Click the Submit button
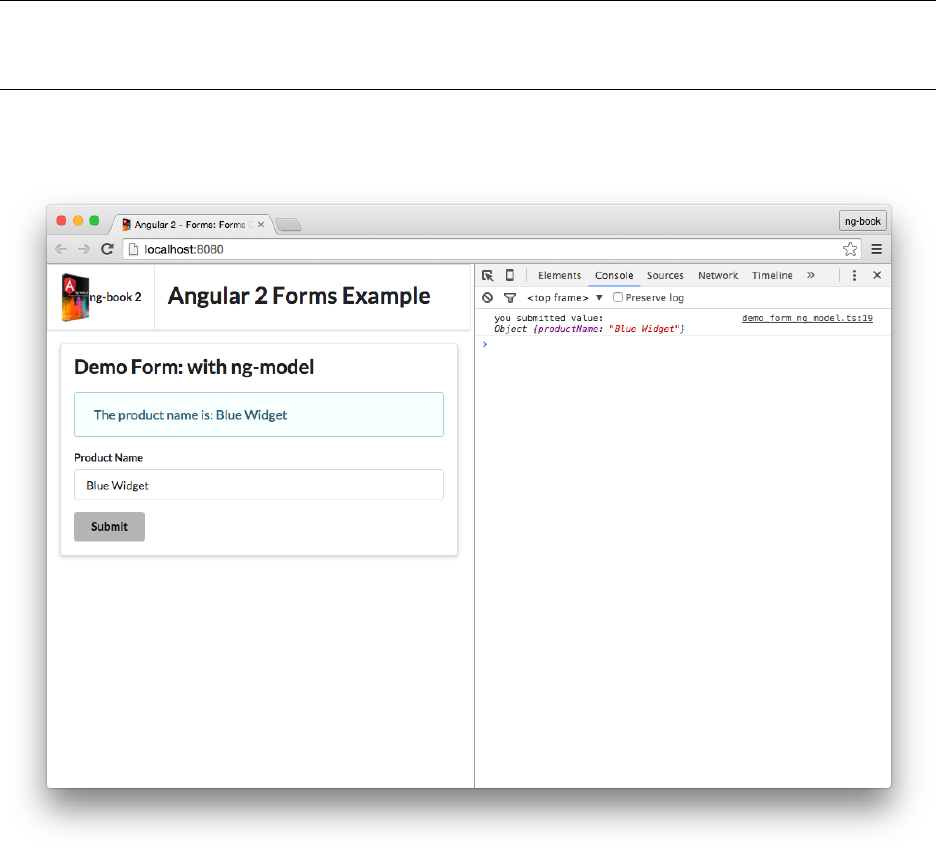This screenshot has height=854, width=937. tap(109, 527)
